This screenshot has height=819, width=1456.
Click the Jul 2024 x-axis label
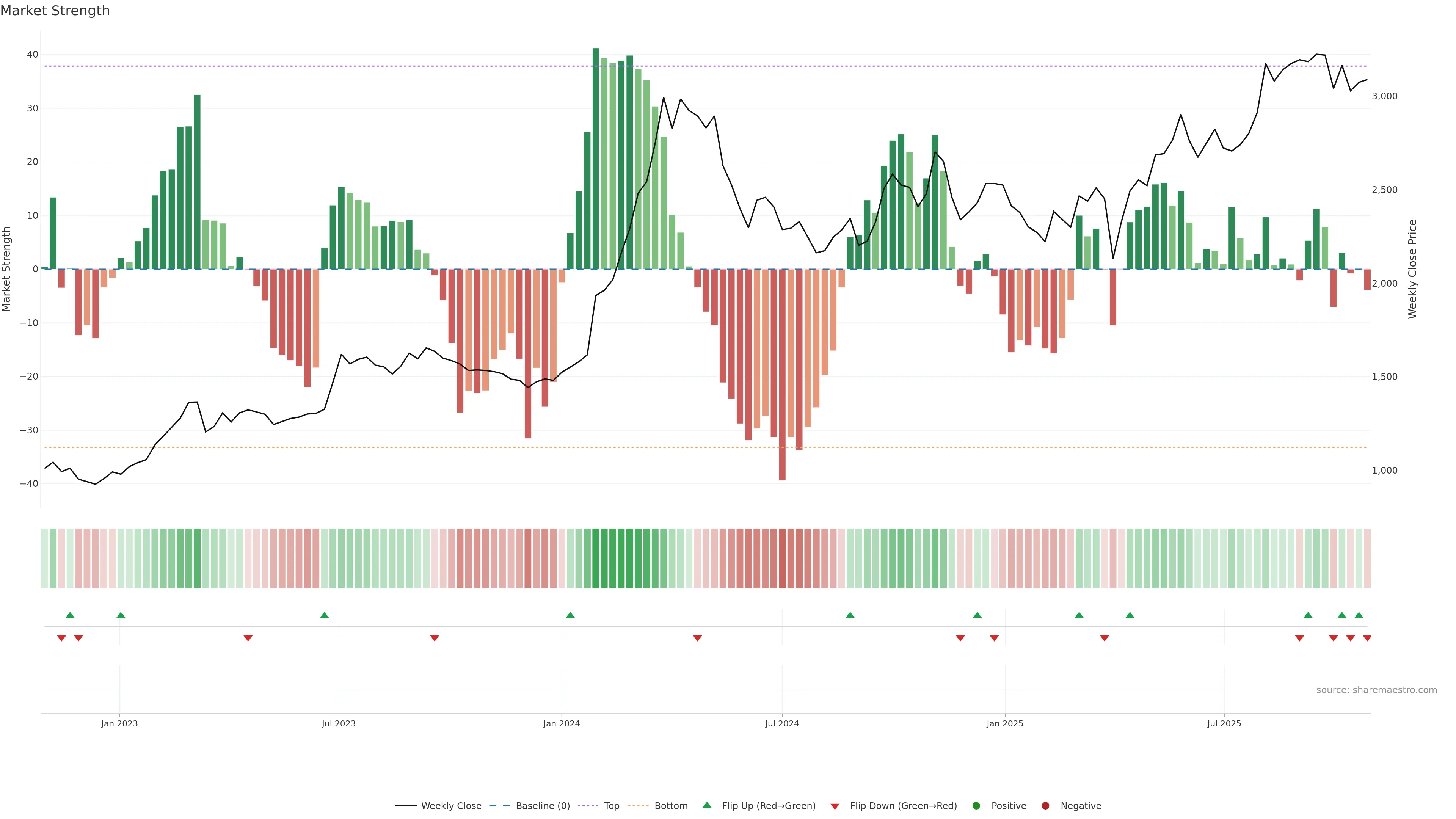[x=782, y=723]
